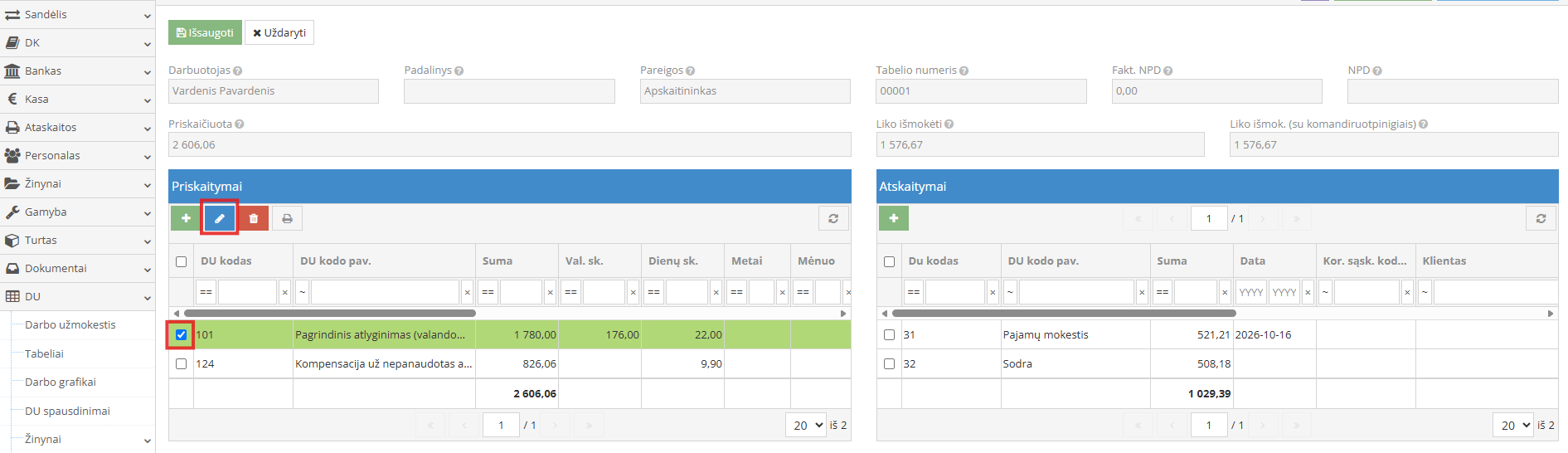This screenshot has width=1568, height=453.
Task: Open help icon next to Pareigos
Action: 690,71
